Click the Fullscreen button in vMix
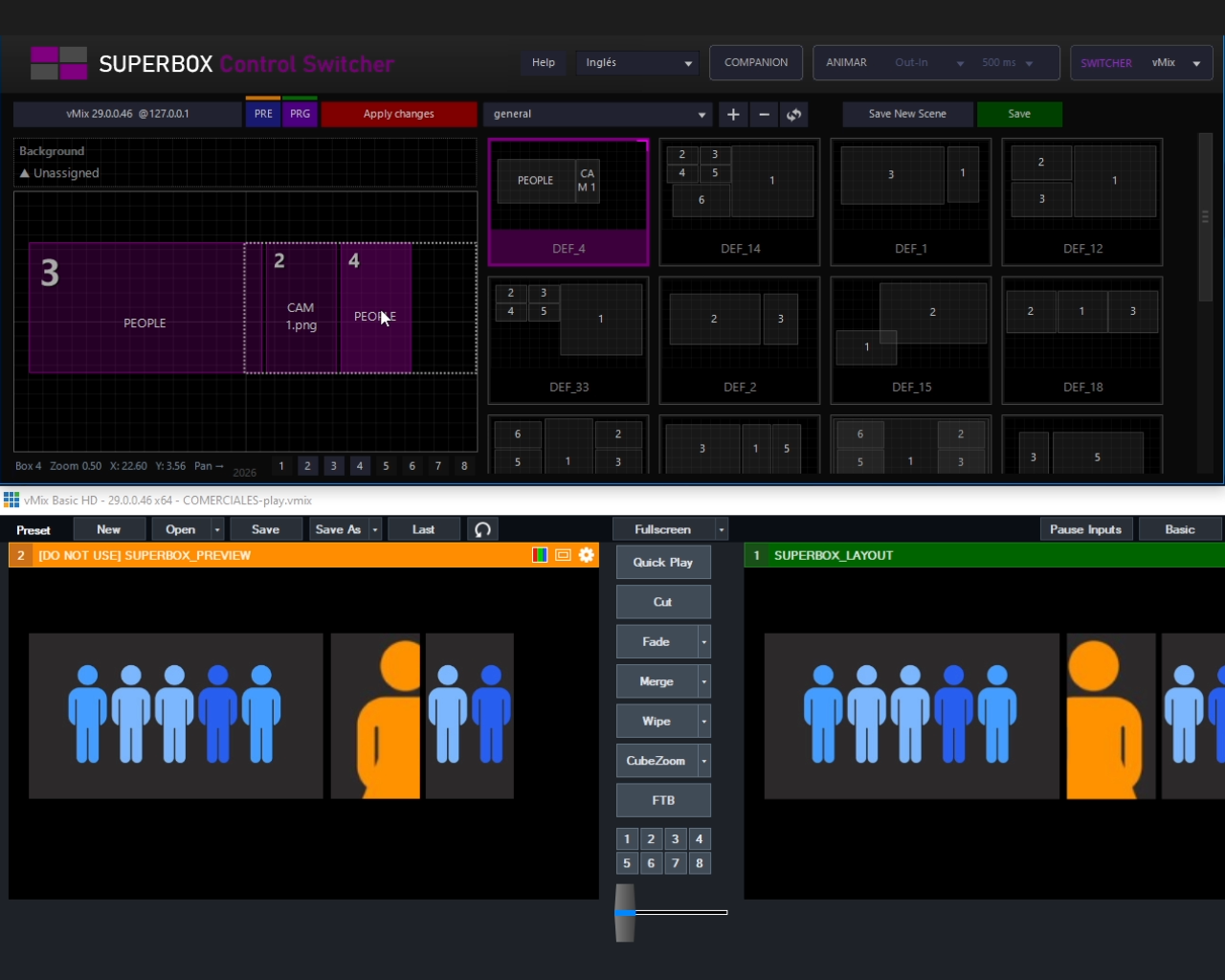The image size is (1225, 980). 663,529
